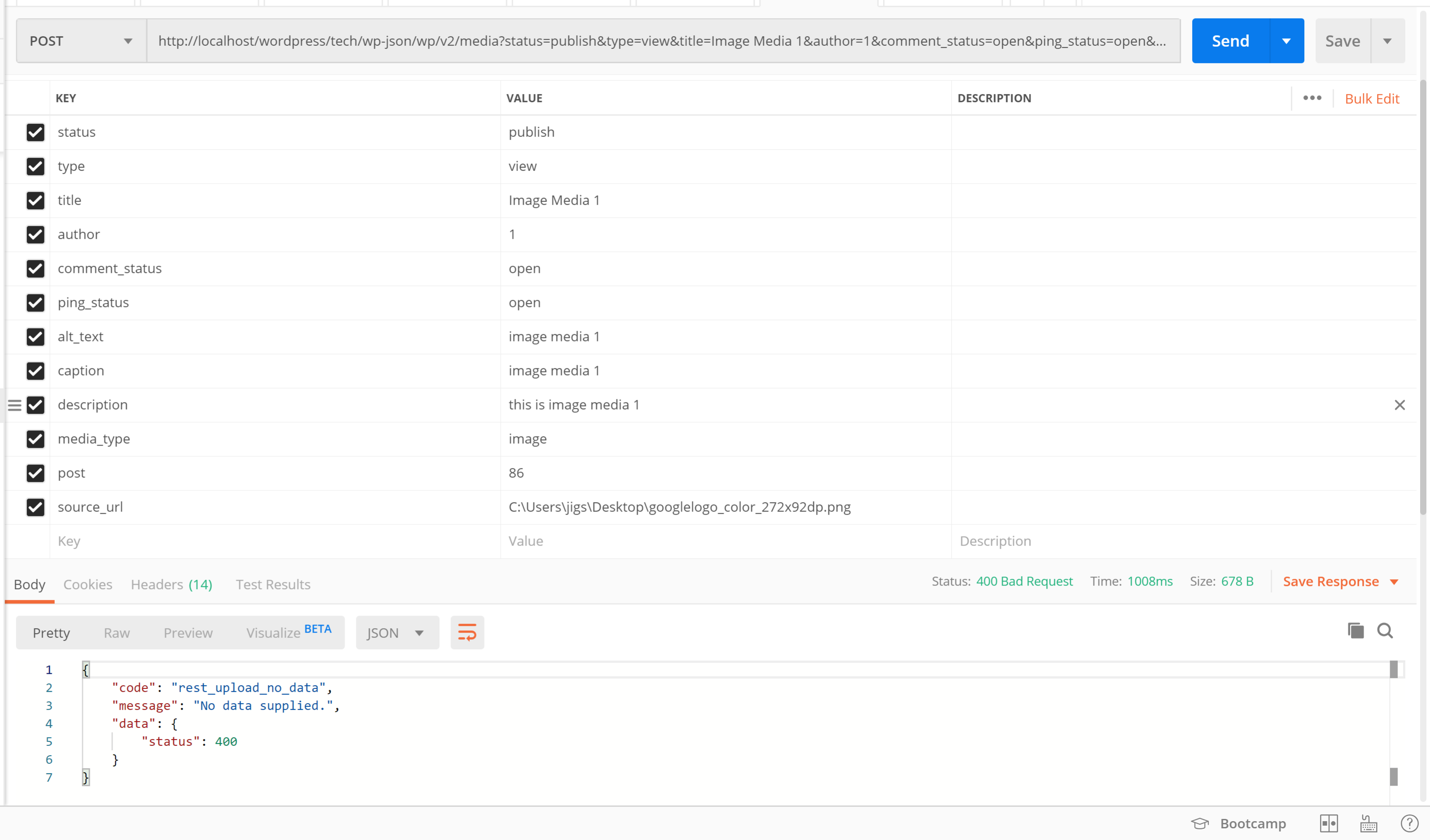Delete the description row with the X icon
This screenshot has width=1430, height=840.
pos(1399,405)
